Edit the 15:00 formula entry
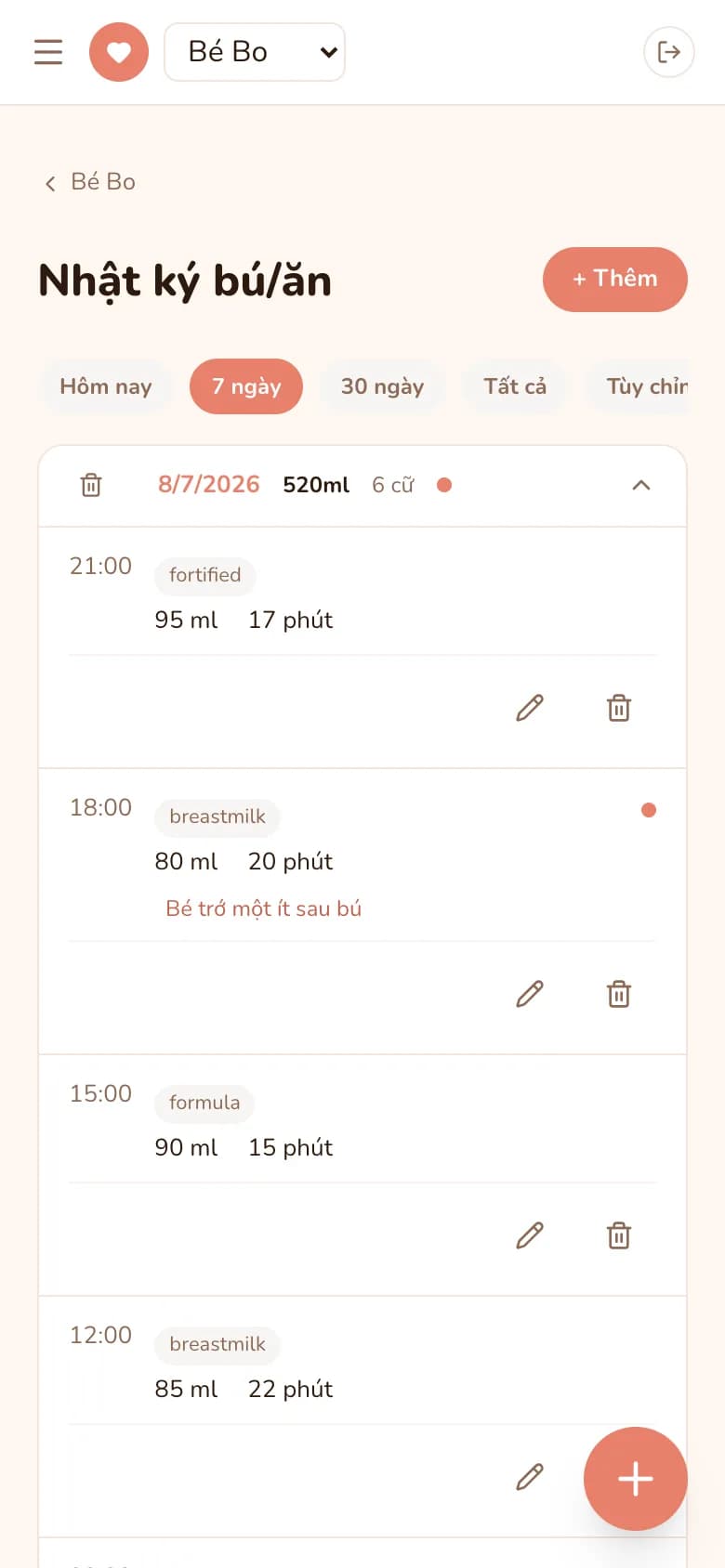This screenshot has width=725, height=1568. (x=530, y=1235)
